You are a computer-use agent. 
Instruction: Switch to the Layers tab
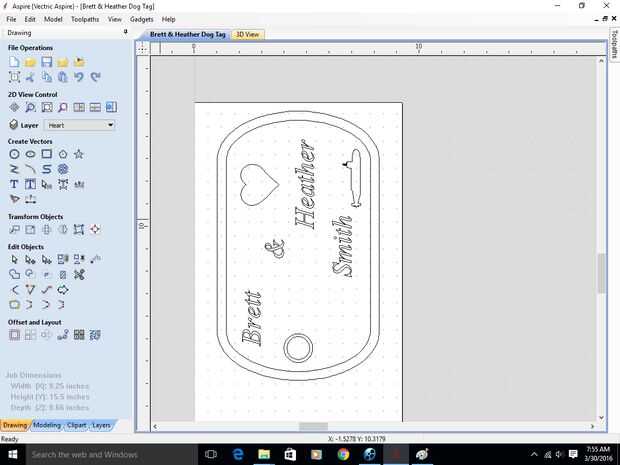(101, 425)
